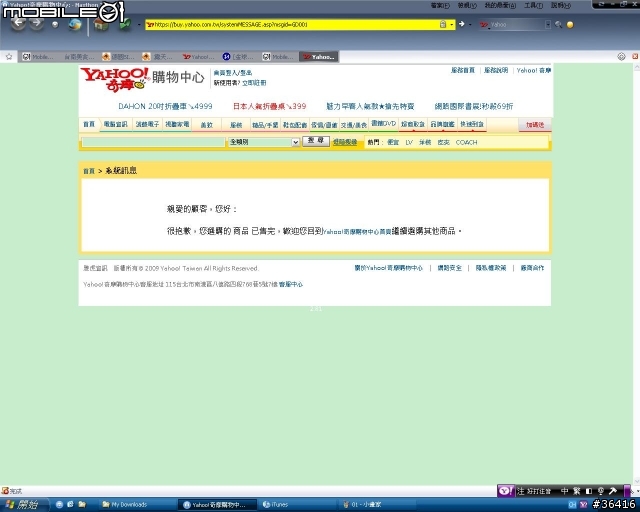640x512 pixels.
Task: Click in the shopping search input field
Action: tap(153, 142)
